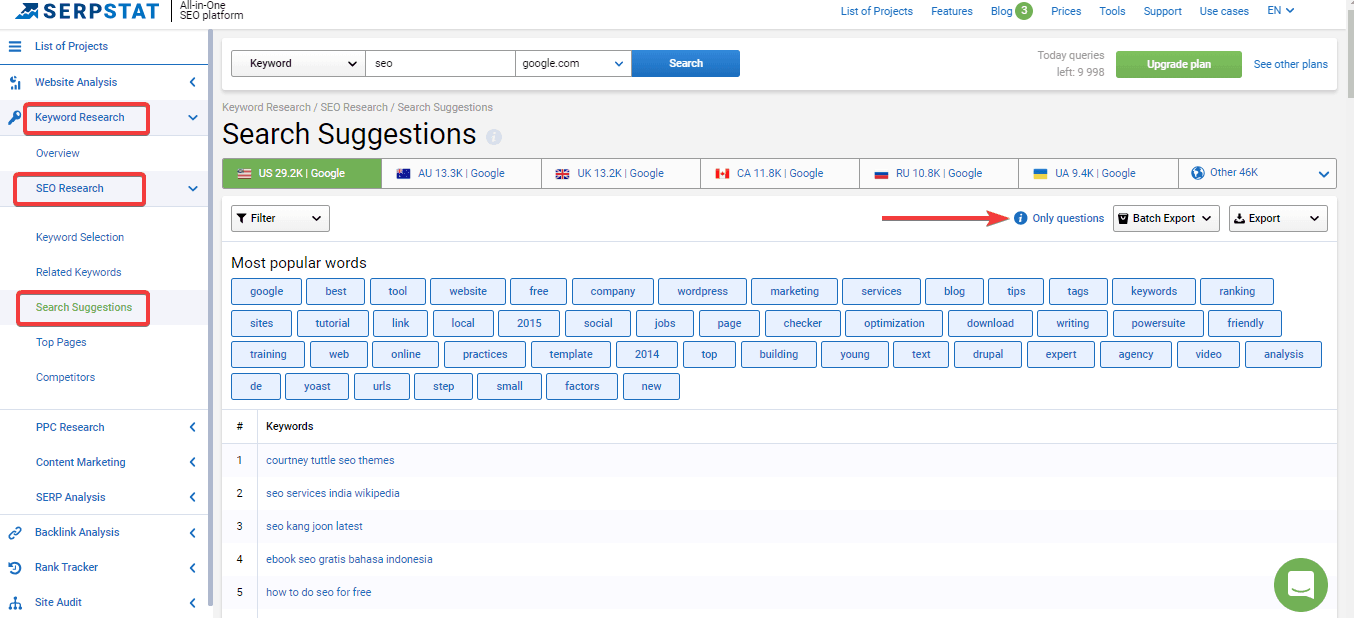Image resolution: width=1354 pixels, height=618 pixels.
Task: Open Site Audit using its sidebar icon
Action: coord(14,601)
